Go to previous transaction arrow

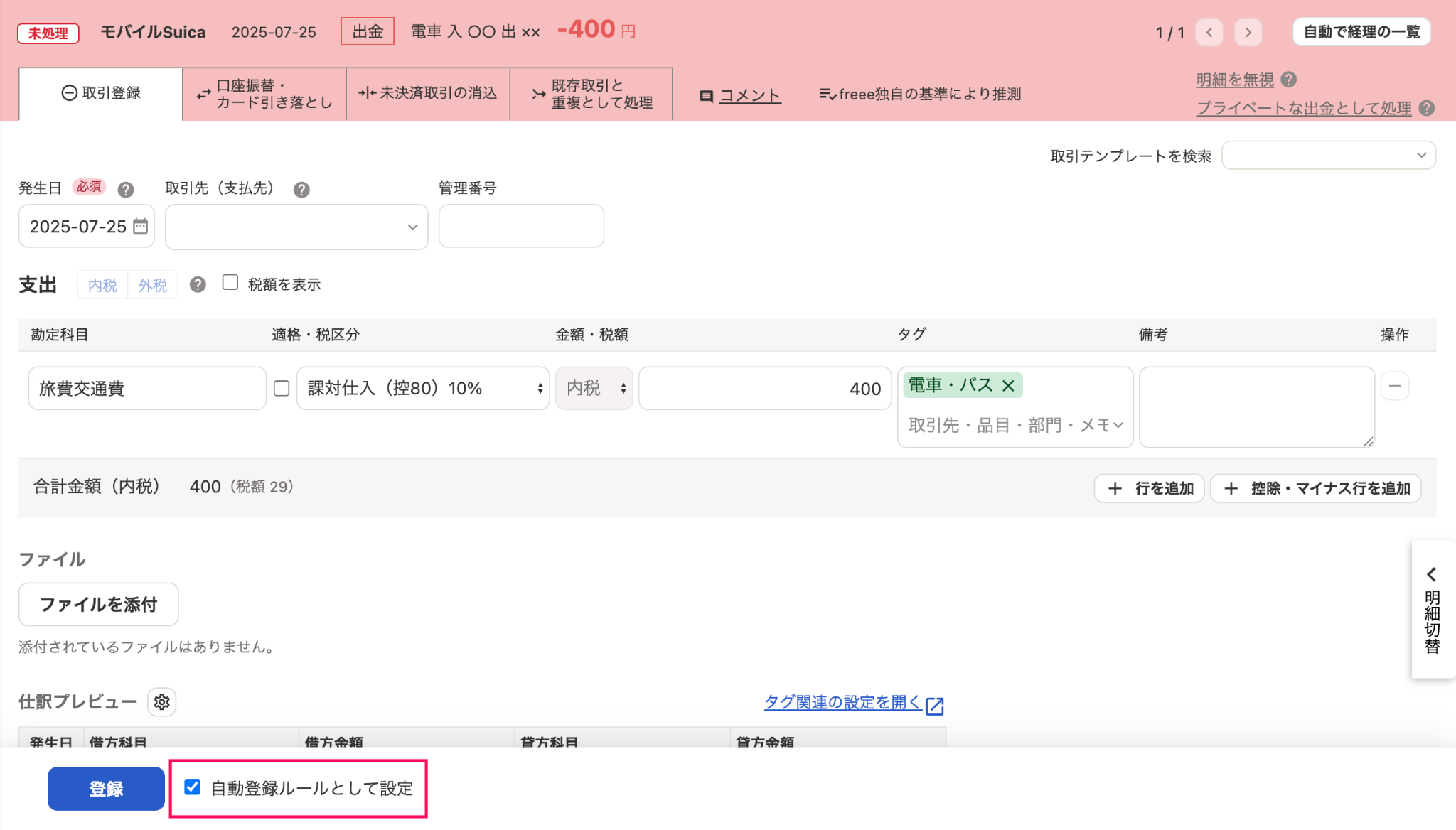tap(1209, 32)
